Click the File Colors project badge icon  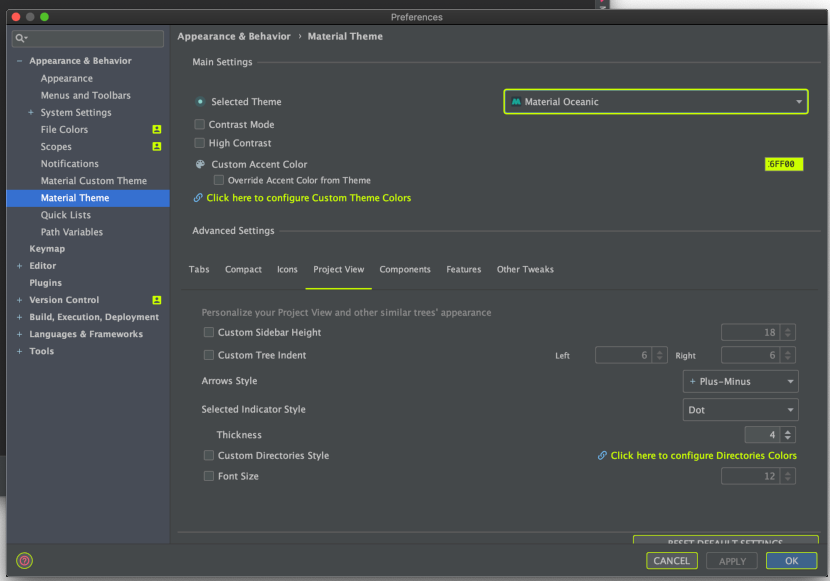click(157, 130)
